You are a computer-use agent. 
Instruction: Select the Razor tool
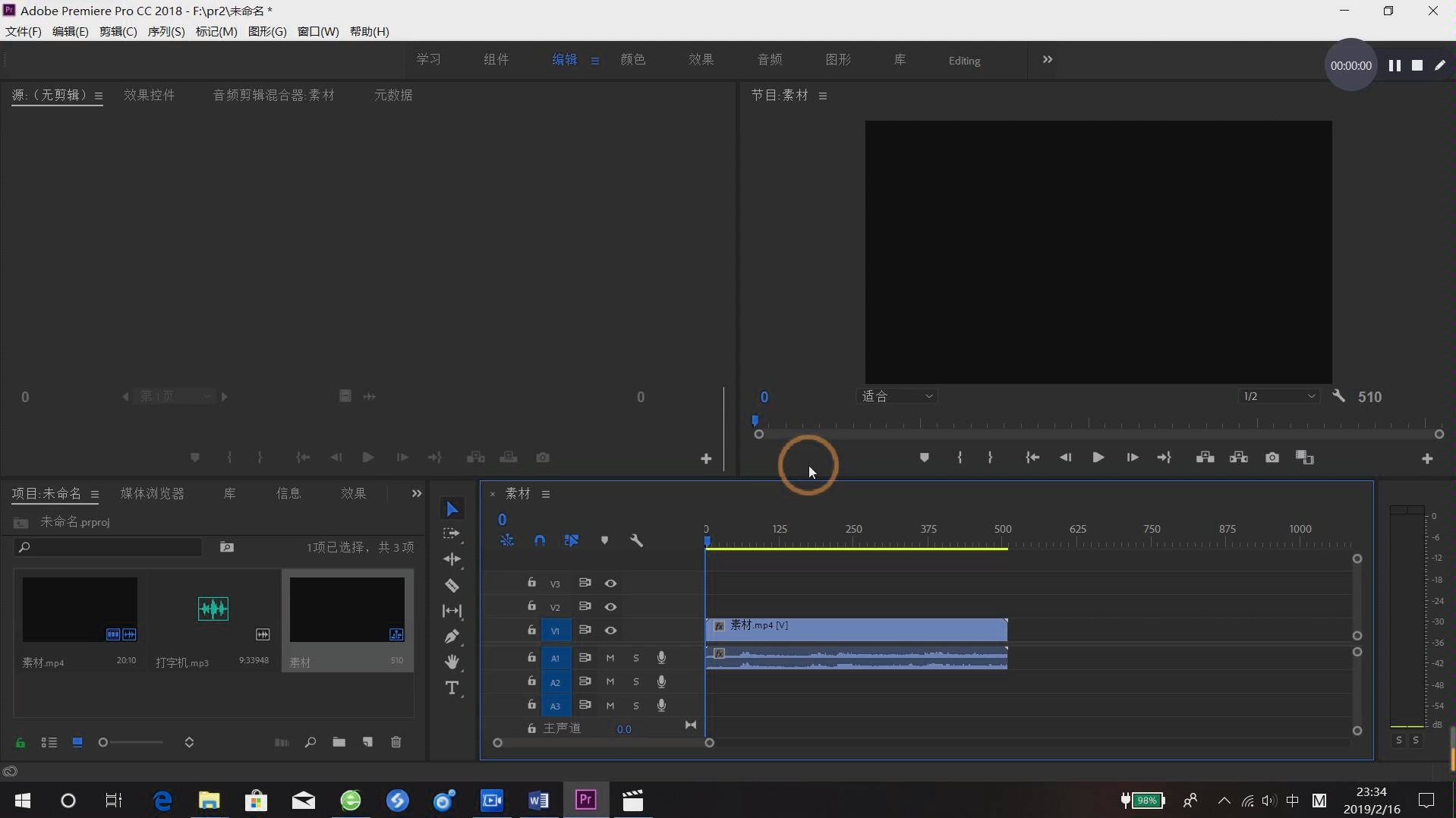click(452, 586)
